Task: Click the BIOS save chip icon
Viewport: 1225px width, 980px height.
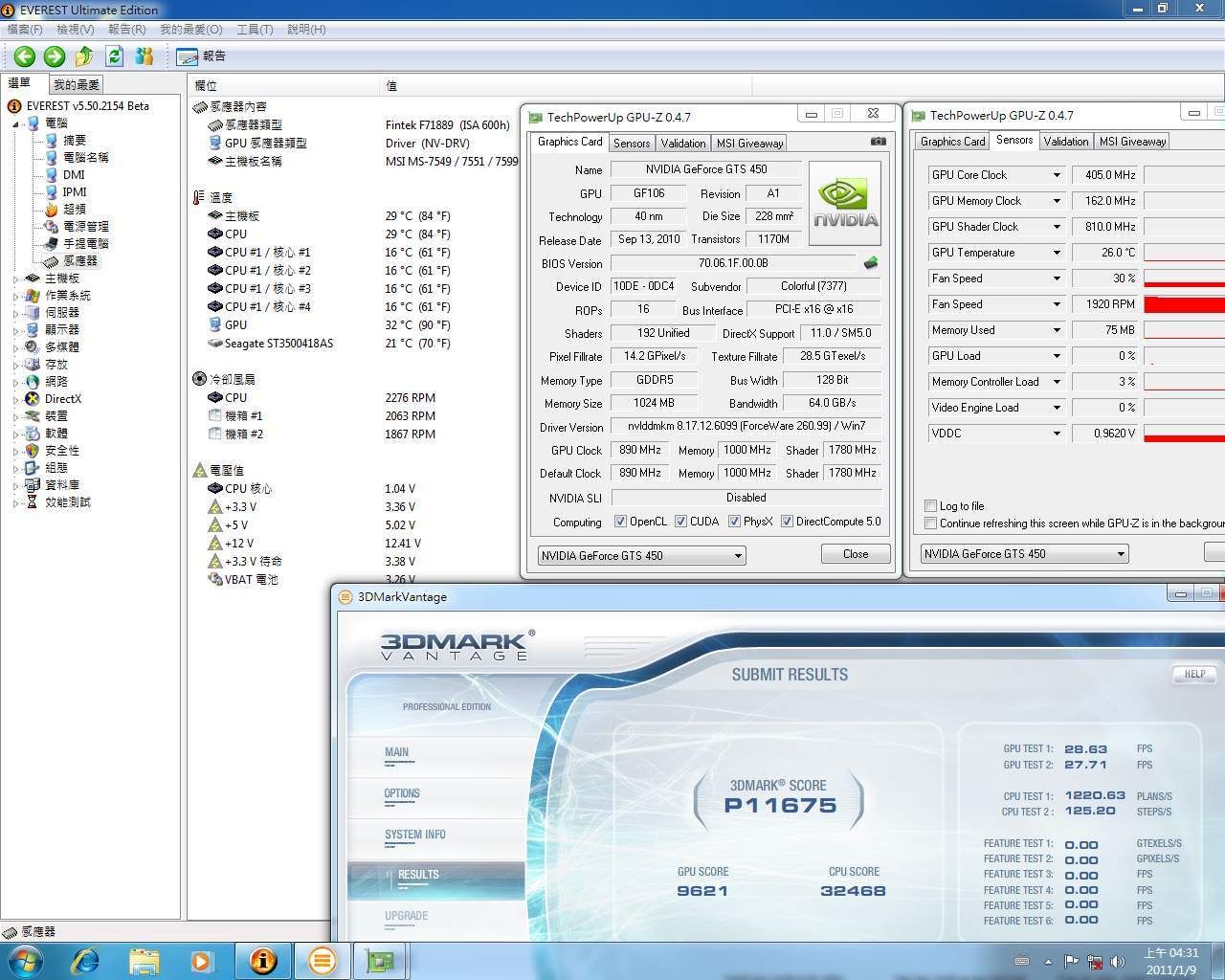Action: [870, 263]
